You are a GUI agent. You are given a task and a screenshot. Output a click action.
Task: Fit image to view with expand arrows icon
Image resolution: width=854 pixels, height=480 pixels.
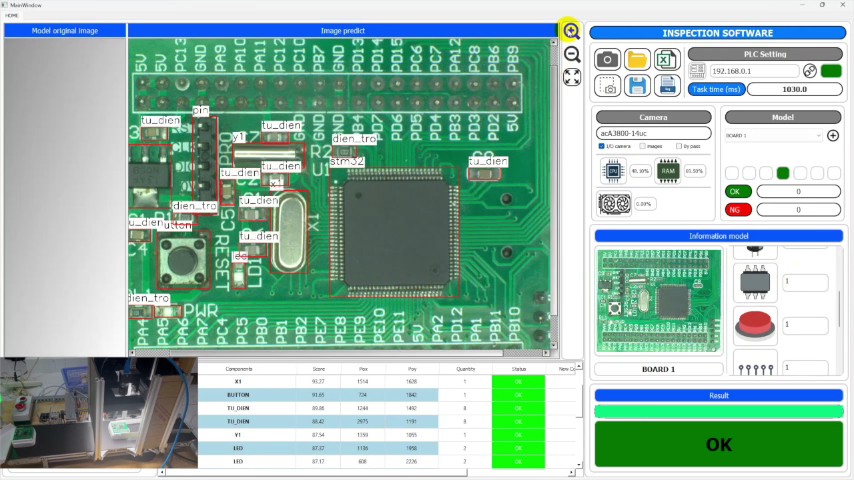point(572,77)
